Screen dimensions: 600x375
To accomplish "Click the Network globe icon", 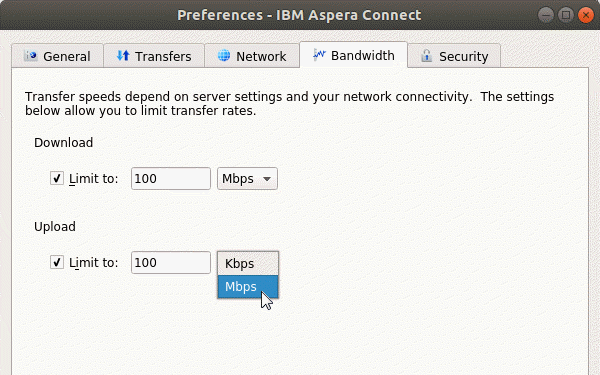I will pyautogui.click(x=224, y=56).
